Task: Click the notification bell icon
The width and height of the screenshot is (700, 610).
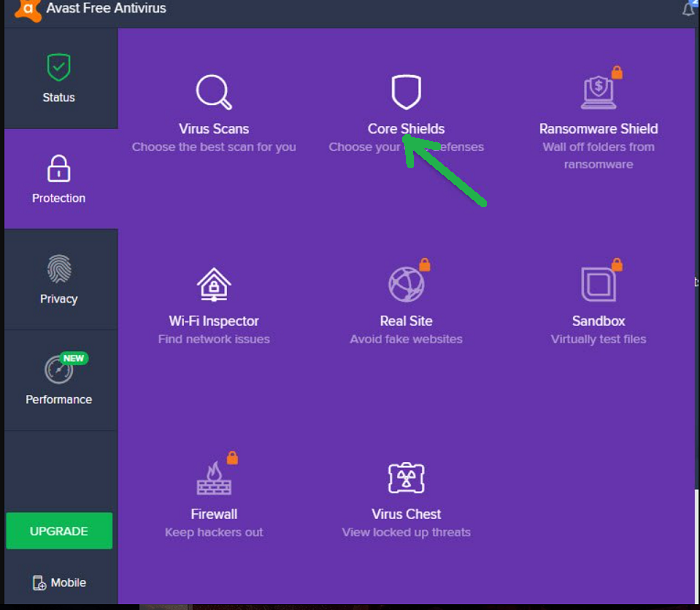Action: pos(688,9)
